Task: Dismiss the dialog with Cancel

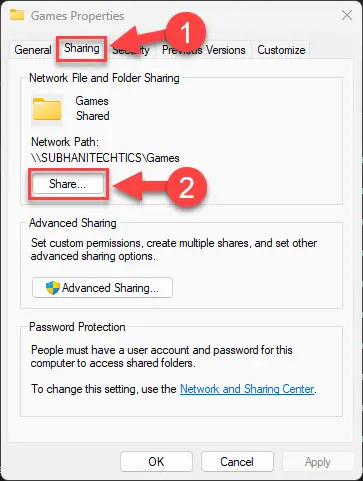Action: [x=237, y=462]
